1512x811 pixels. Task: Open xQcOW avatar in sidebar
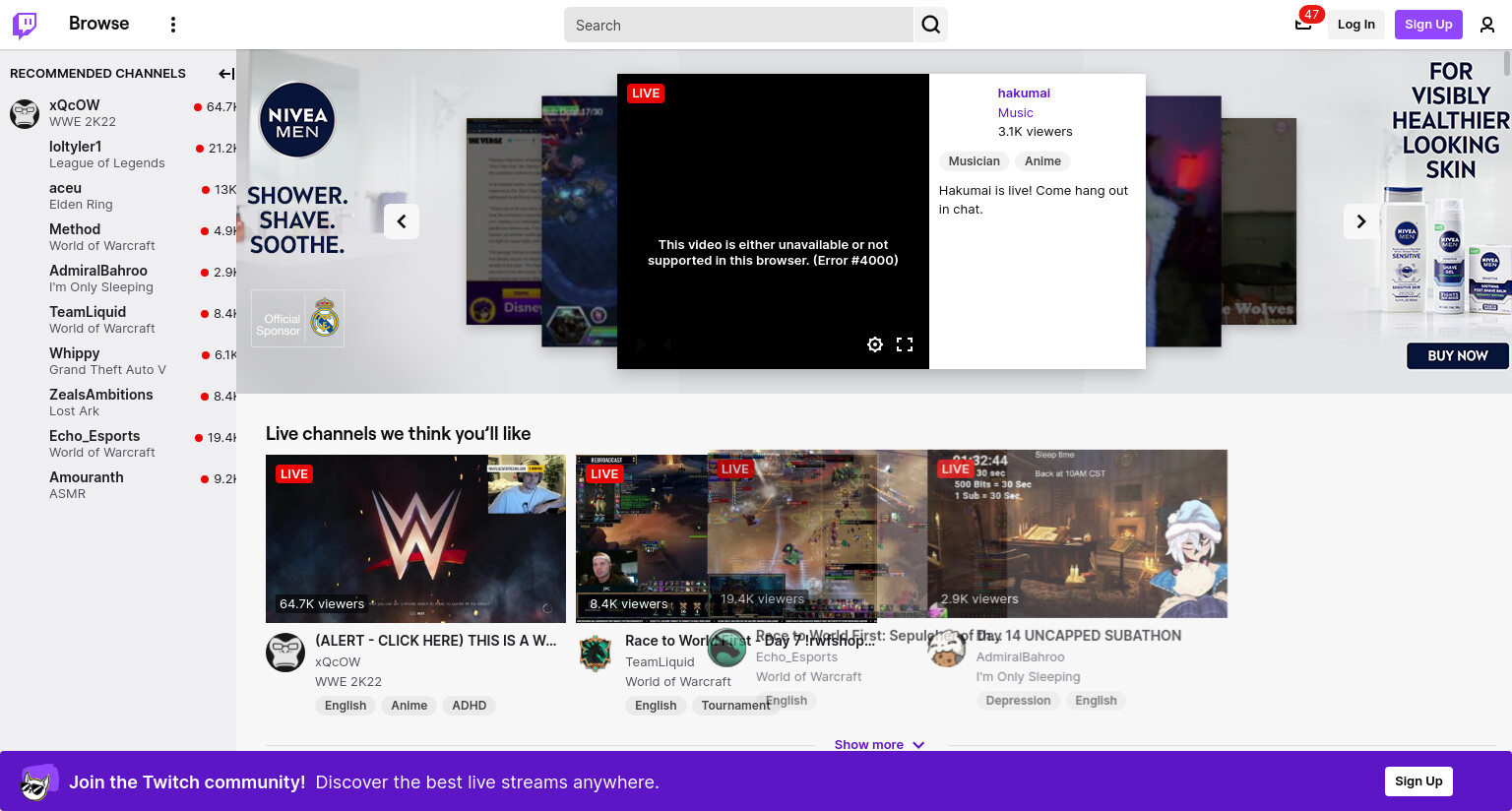pyautogui.click(x=25, y=113)
